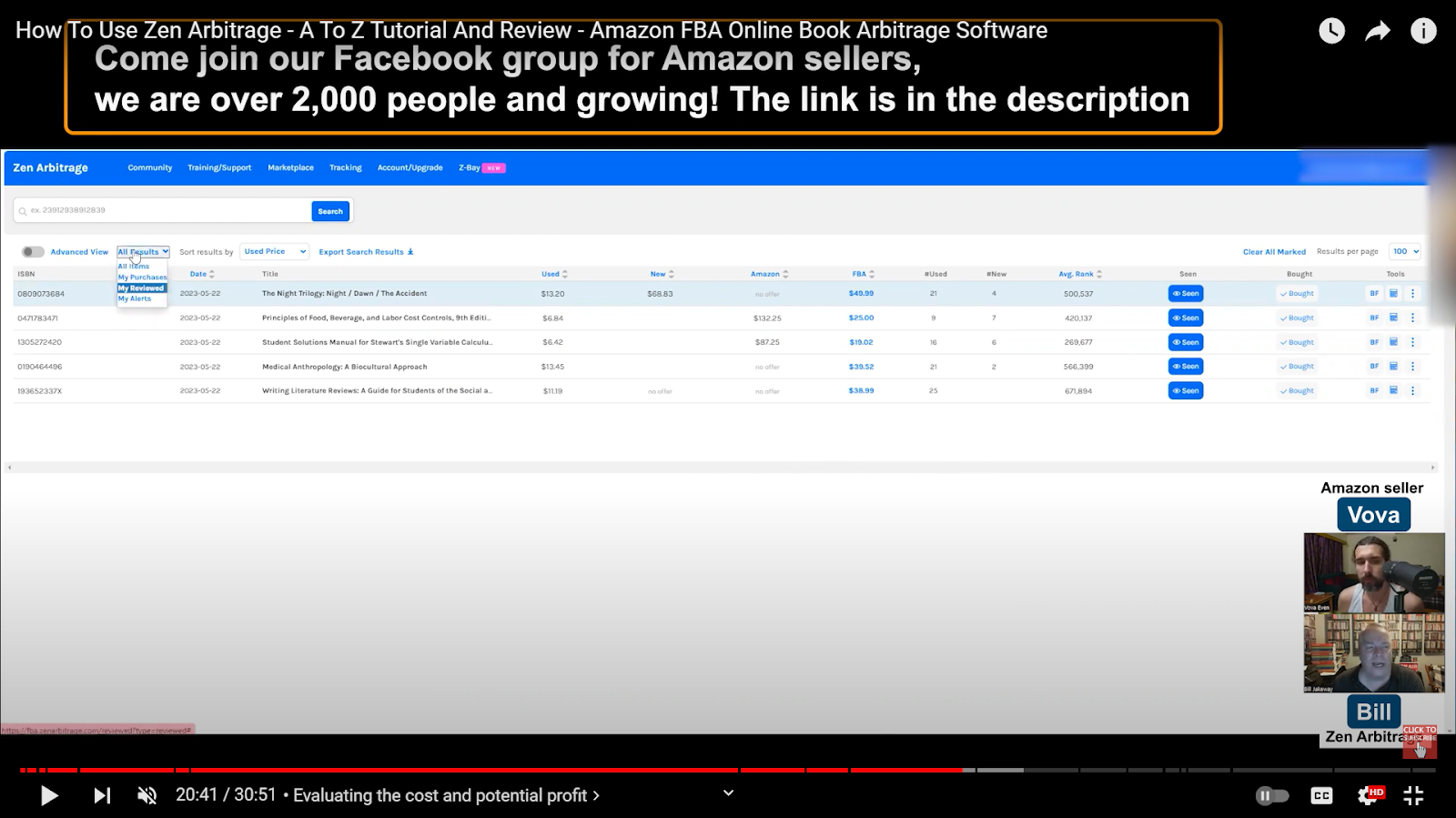Open the Account/Upgrade menu

tap(410, 167)
